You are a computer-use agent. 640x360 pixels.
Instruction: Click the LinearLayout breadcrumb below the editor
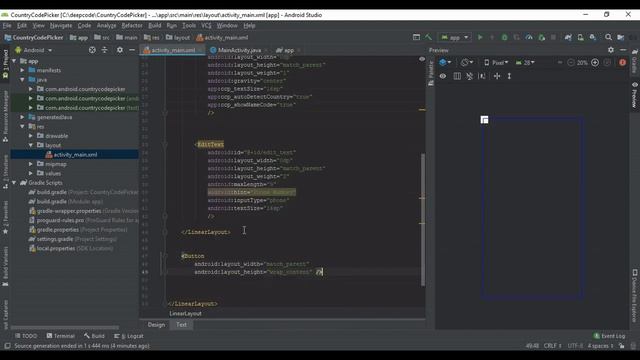185,314
